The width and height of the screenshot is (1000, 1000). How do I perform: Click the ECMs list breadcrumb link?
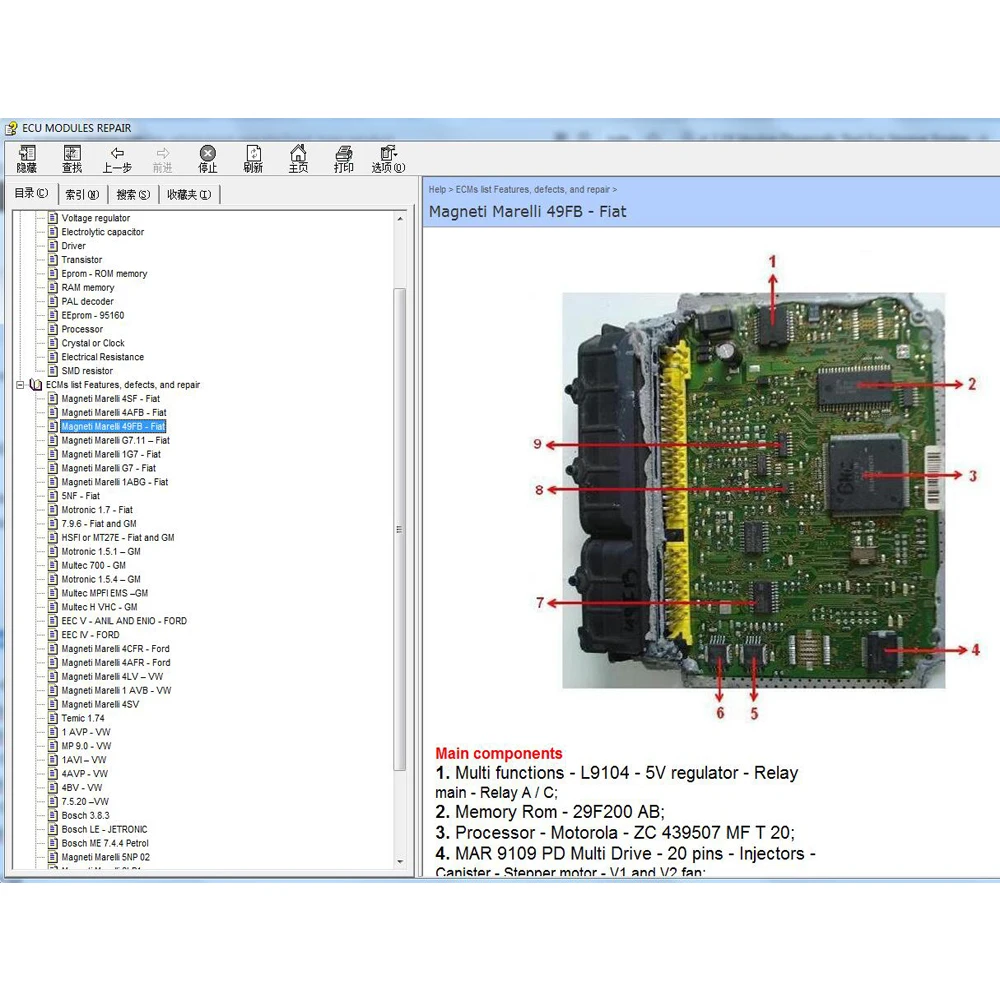coord(532,189)
